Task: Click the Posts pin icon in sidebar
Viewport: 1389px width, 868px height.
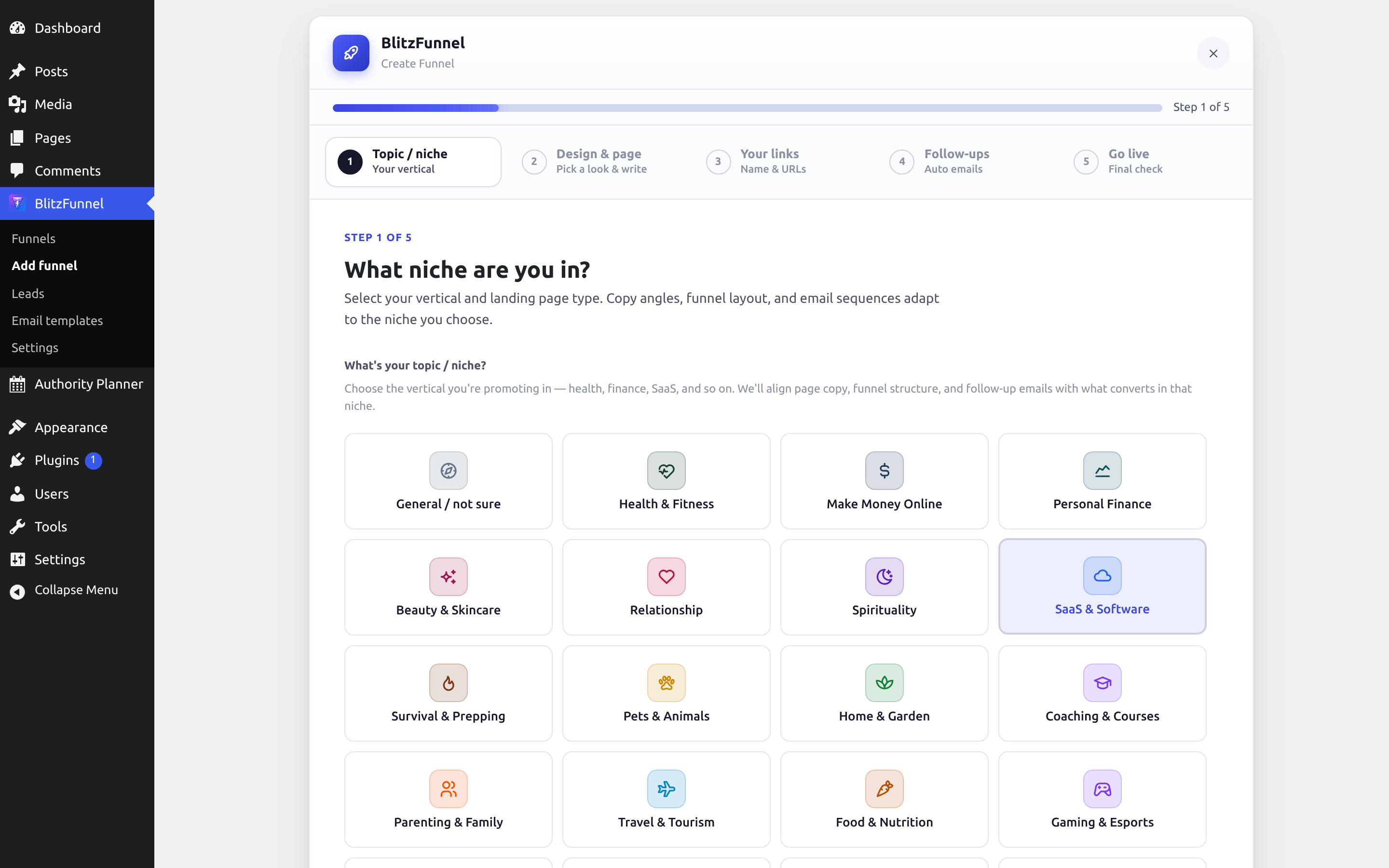Action: click(x=17, y=71)
